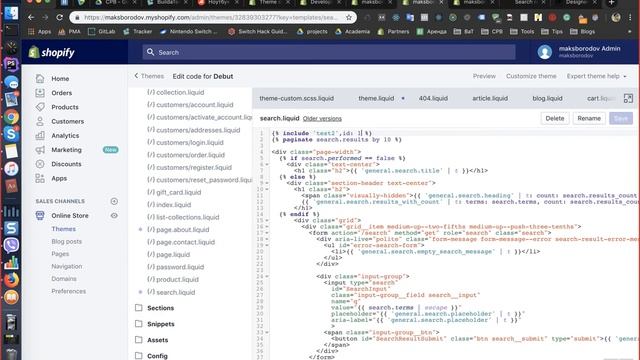The image size is (640, 360).
Task: Switch to theme-custom.scss.liquid tab
Action: [x=297, y=98]
